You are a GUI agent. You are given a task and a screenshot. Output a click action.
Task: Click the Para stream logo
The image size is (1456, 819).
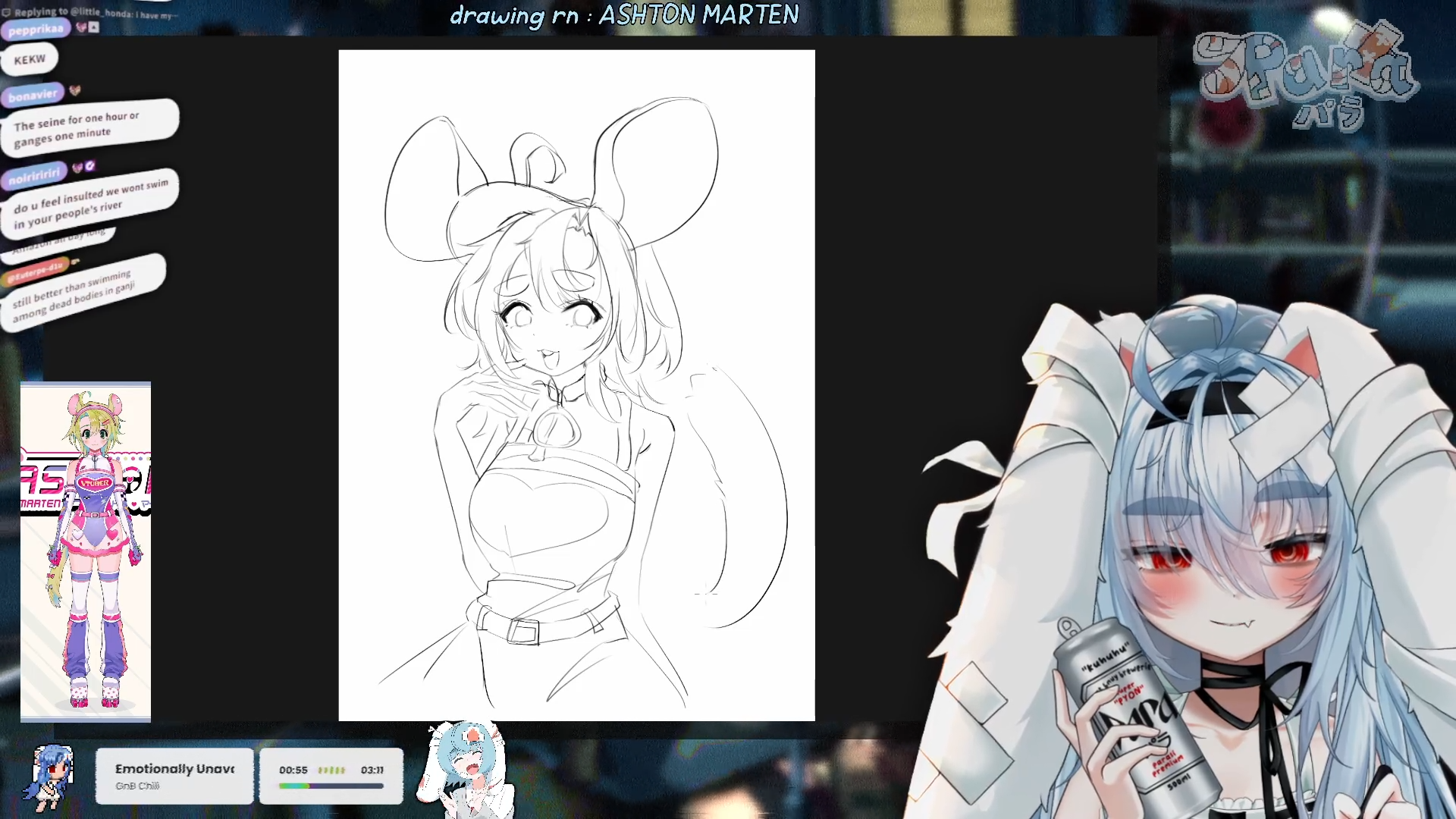(x=1304, y=76)
